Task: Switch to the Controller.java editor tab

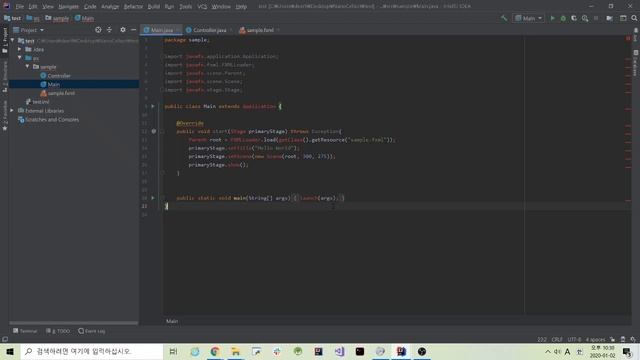Action: click(208, 30)
